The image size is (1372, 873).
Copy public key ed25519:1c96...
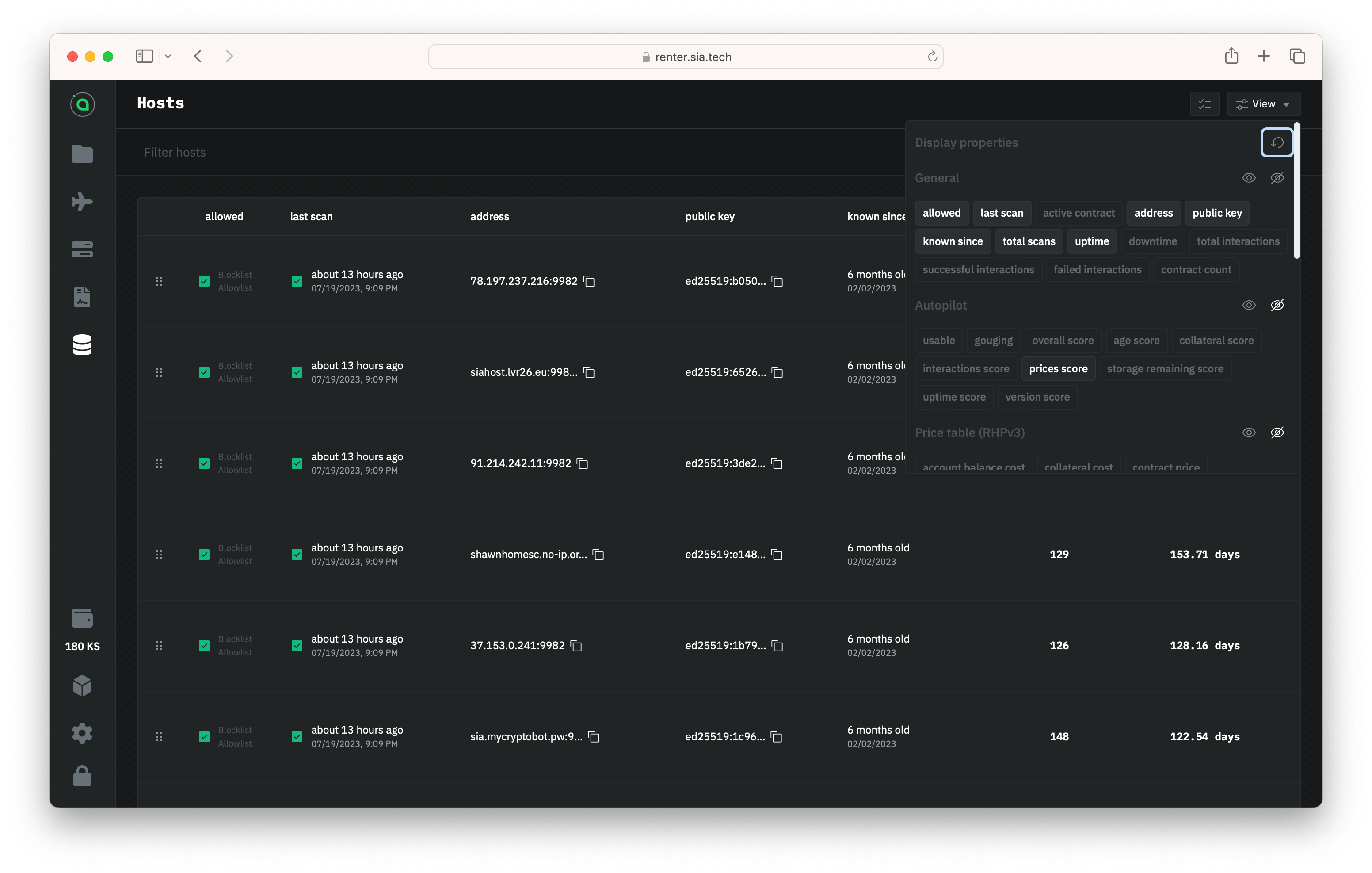click(x=776, y=737)
